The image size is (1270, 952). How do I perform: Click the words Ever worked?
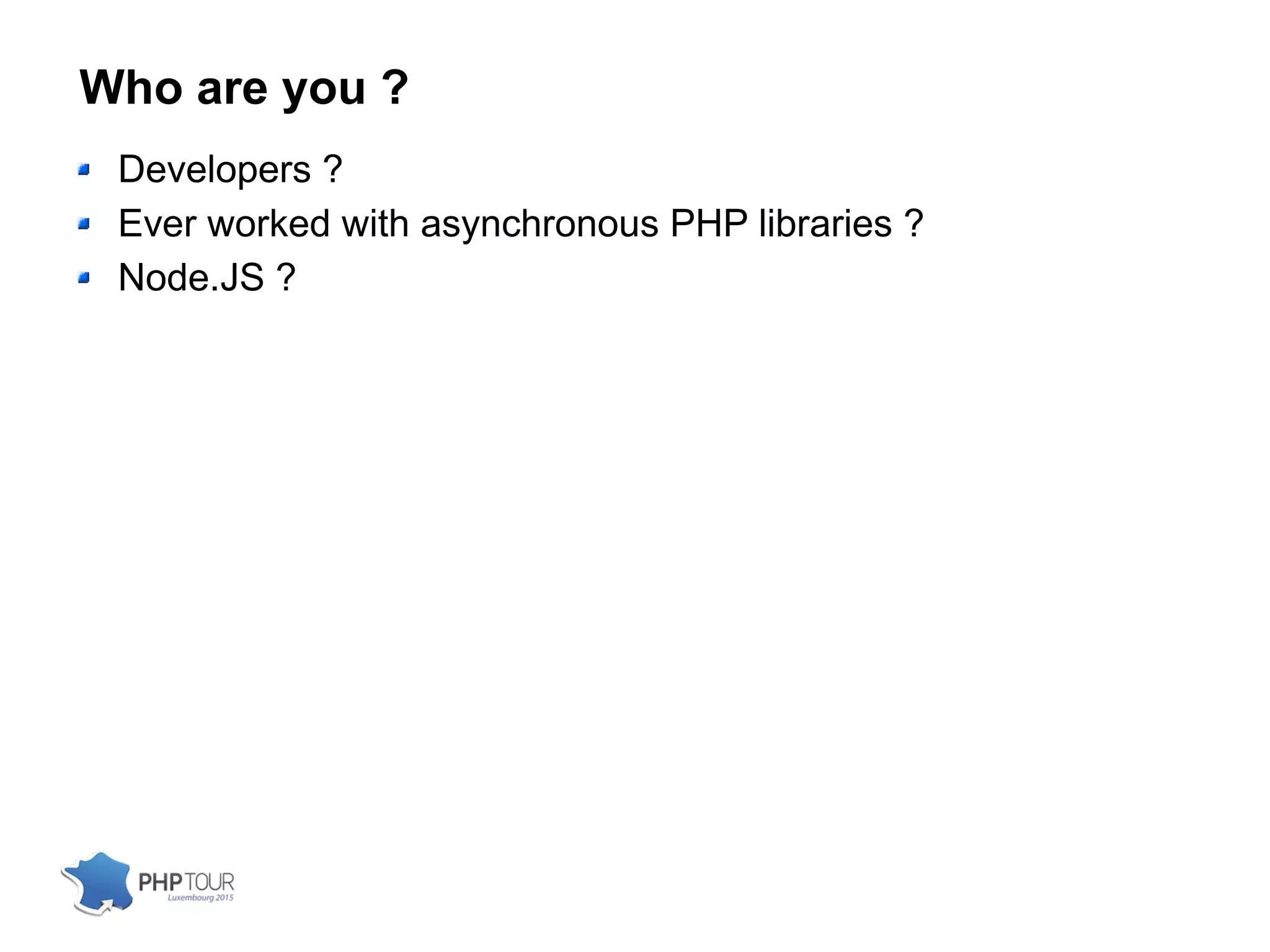[x=224, y=223]
